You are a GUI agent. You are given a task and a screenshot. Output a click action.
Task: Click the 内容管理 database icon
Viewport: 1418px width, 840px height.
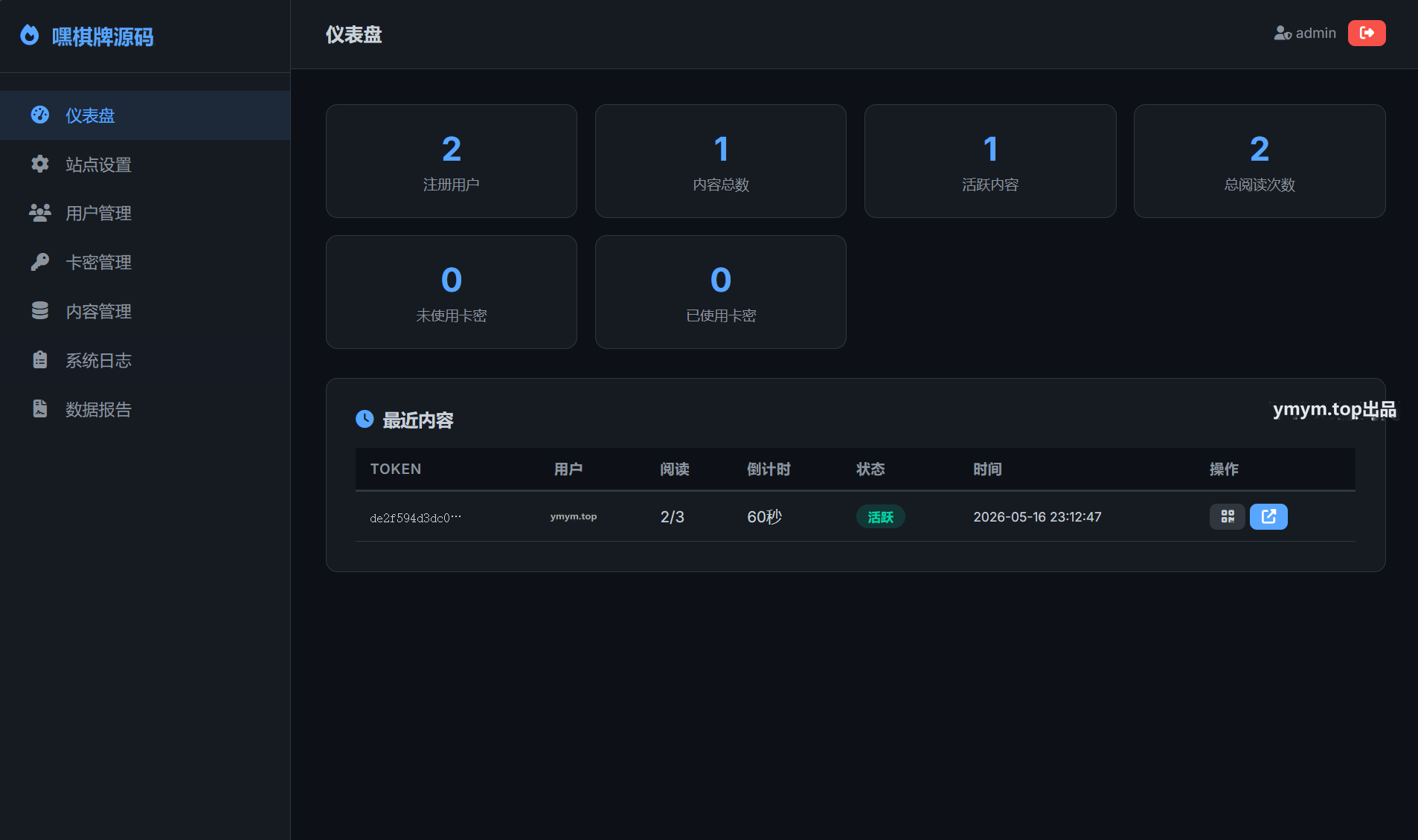(40, 311)
